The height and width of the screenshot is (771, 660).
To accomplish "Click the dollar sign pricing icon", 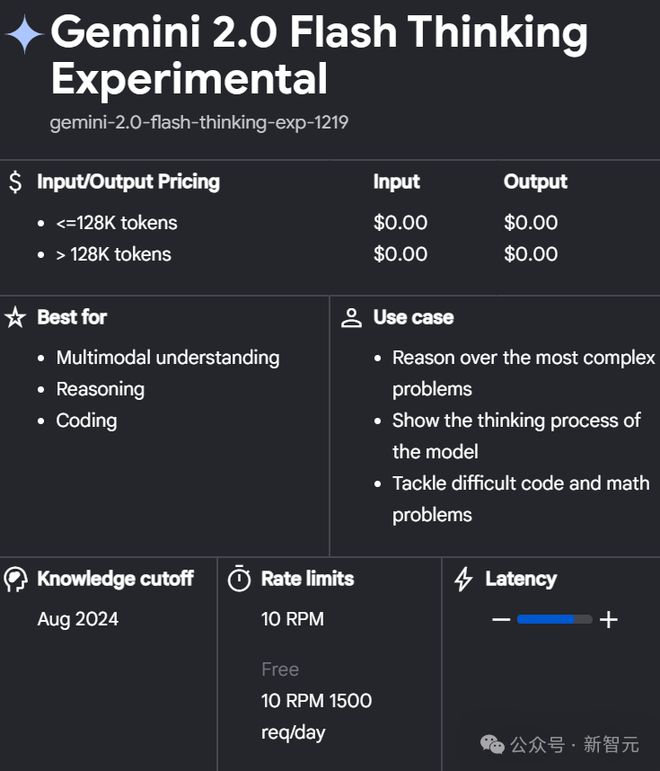I will click(x=15, y=181).
